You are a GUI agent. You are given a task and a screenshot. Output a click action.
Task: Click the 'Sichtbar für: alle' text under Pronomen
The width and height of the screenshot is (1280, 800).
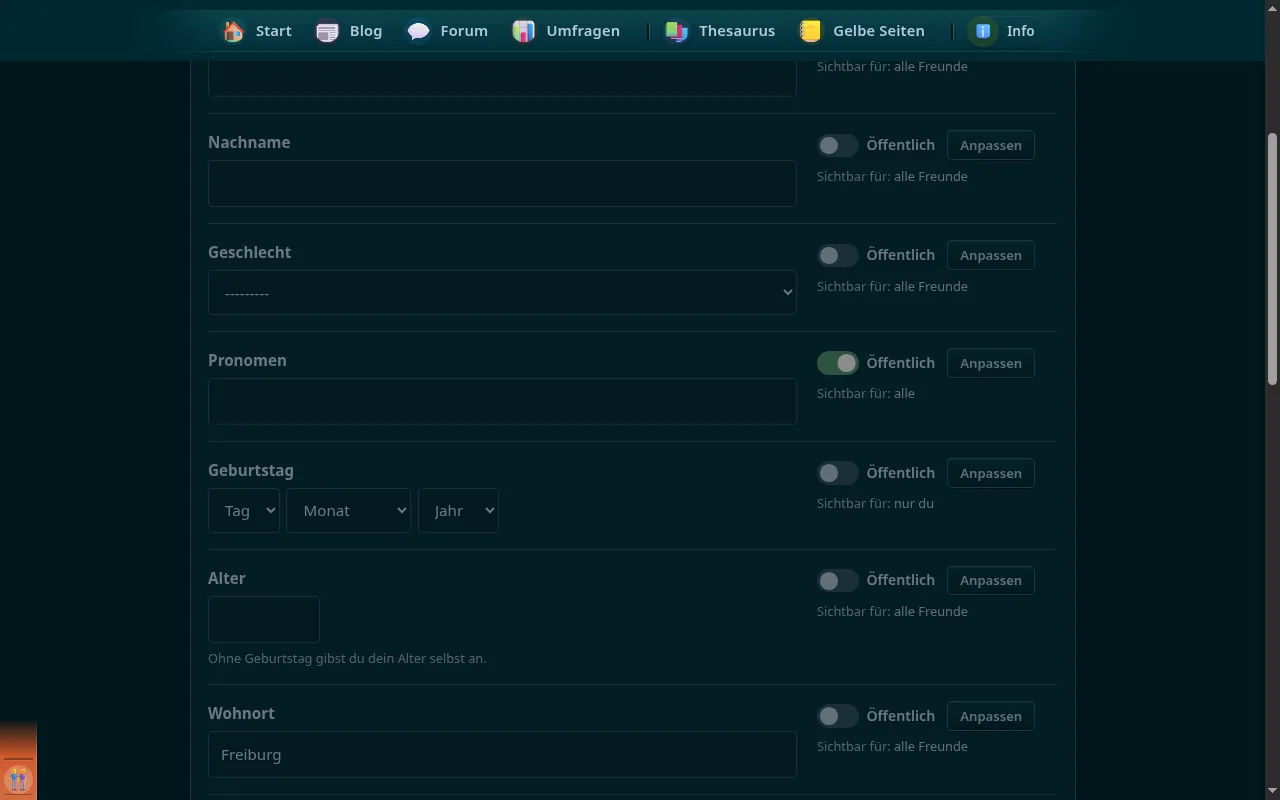point(866,394)
